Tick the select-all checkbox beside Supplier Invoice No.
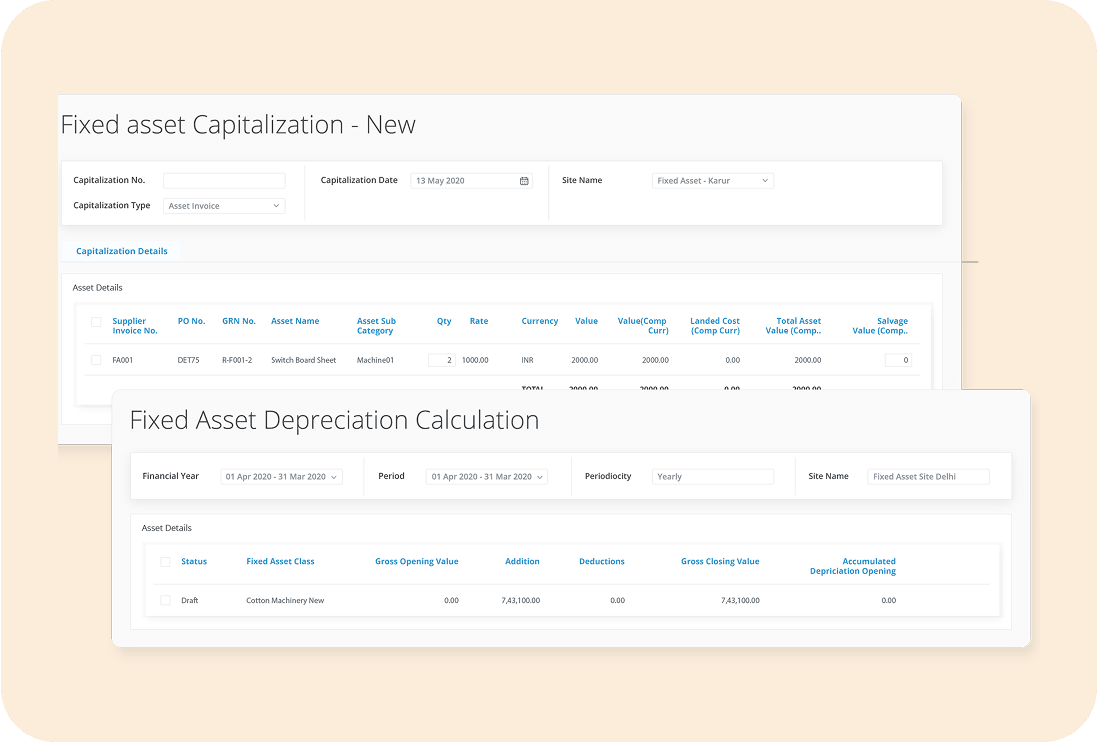The width and height of the screenshot is (1097, 742). pyautogui.click(x=96, y=322)
